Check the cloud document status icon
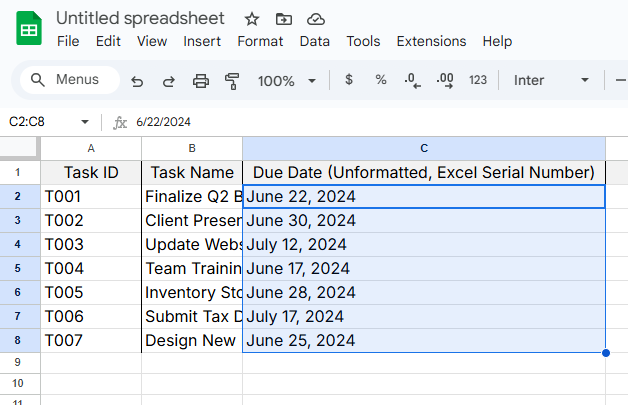This screenshot has width=628, height=405. point(316,19)
